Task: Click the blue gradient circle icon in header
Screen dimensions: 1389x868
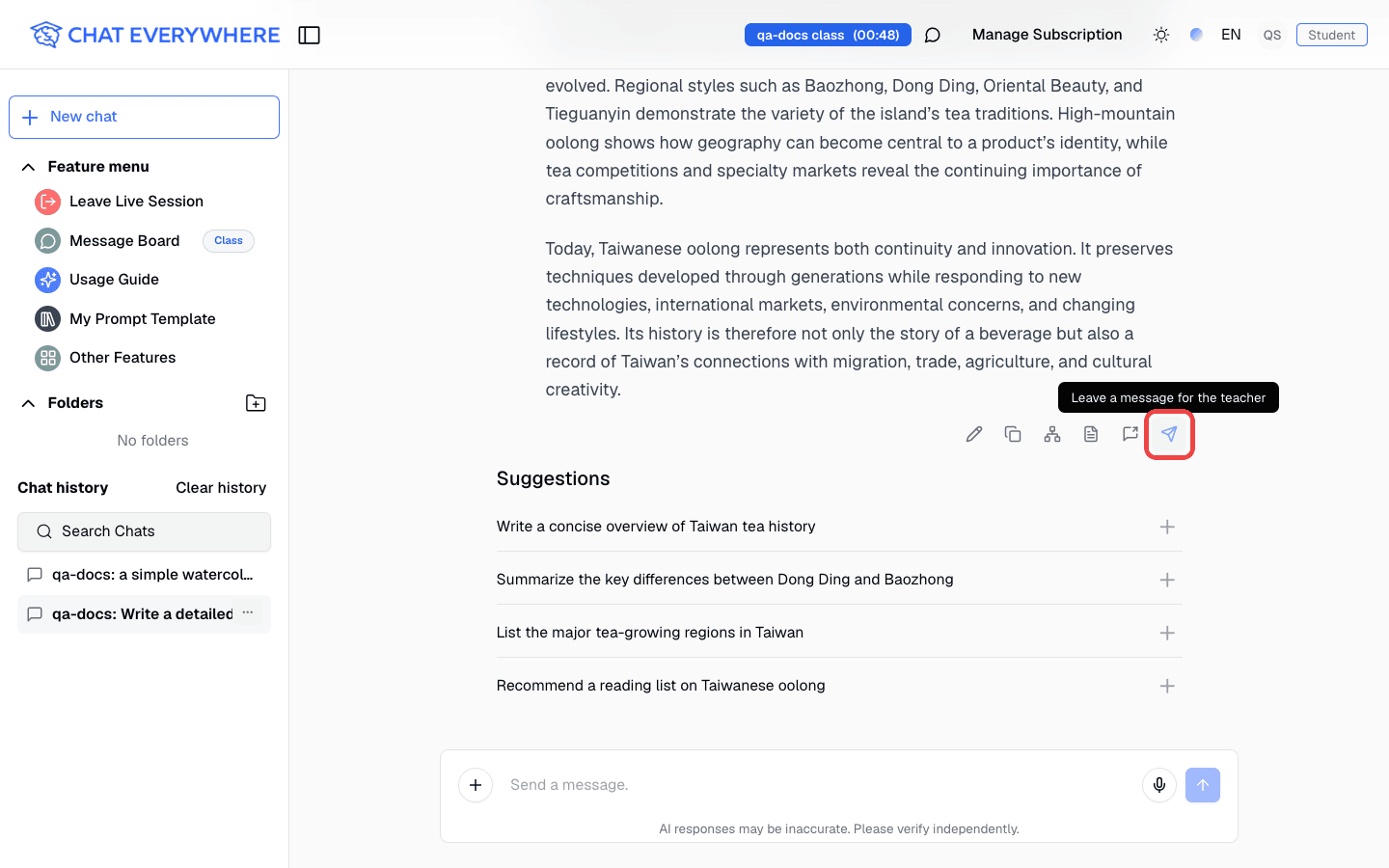Action: click(1196, 35)
